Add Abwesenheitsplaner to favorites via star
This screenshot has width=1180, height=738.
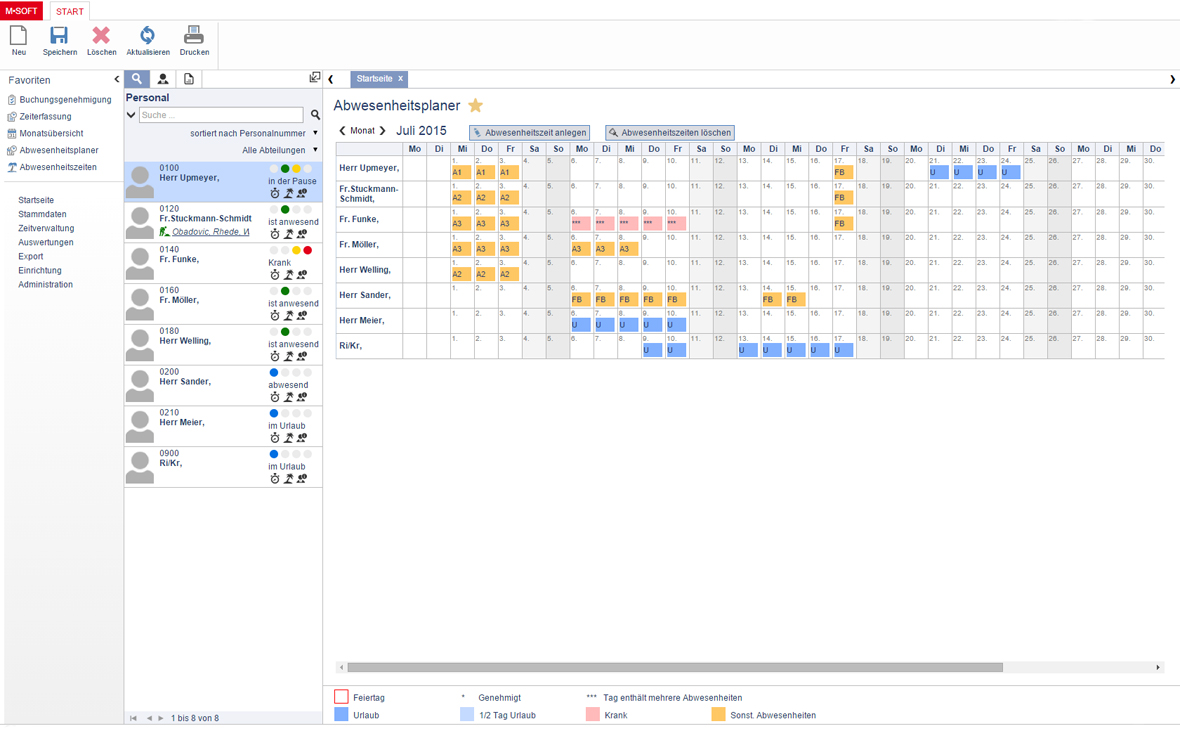pyautogui.click(x=476, y=106)
